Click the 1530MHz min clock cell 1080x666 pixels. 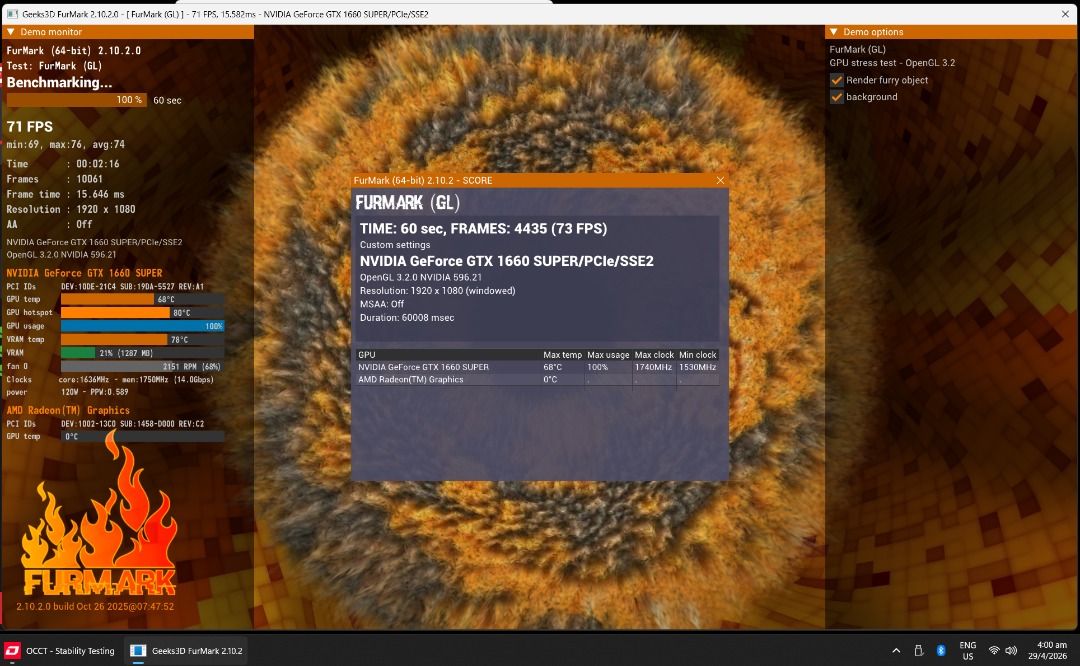698,368
